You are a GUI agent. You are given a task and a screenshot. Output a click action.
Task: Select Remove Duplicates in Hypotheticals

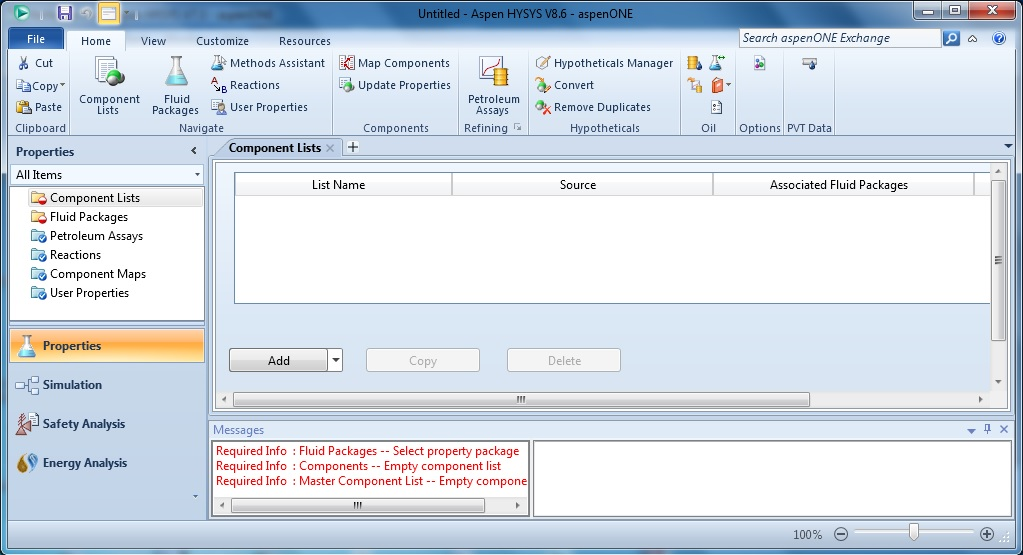pyautogui.click(x=592, y=107)
